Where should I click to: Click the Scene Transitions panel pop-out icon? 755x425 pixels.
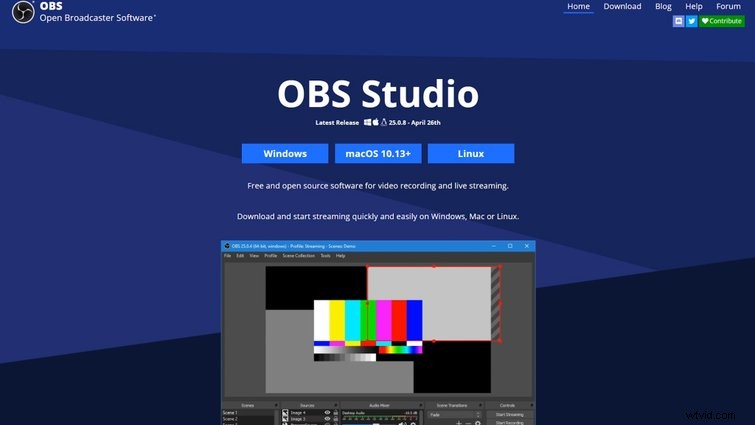pos(481,405)
